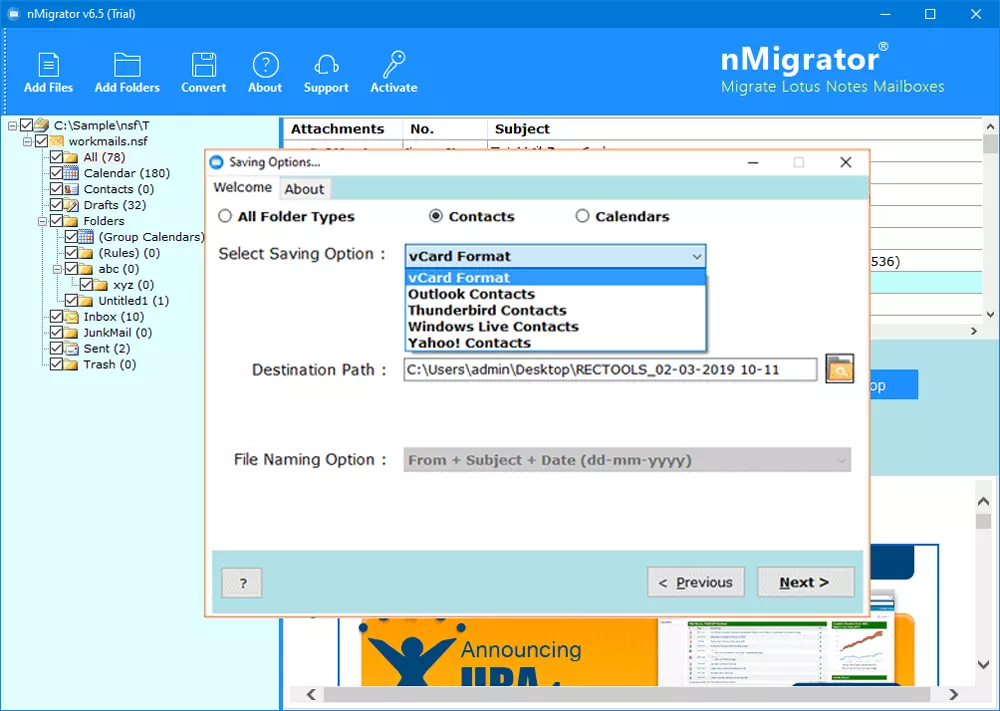Click the Activate key icon
This screenshot has height=711, width=1000.
(393, 64)
